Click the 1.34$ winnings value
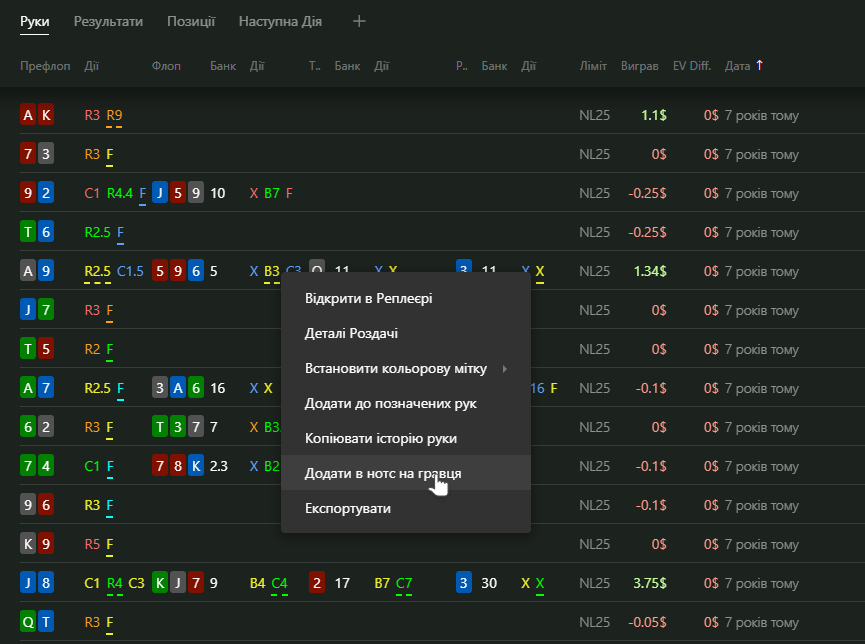Image resolution: width=865 pixels, height=644 pixels. (650, 271)
